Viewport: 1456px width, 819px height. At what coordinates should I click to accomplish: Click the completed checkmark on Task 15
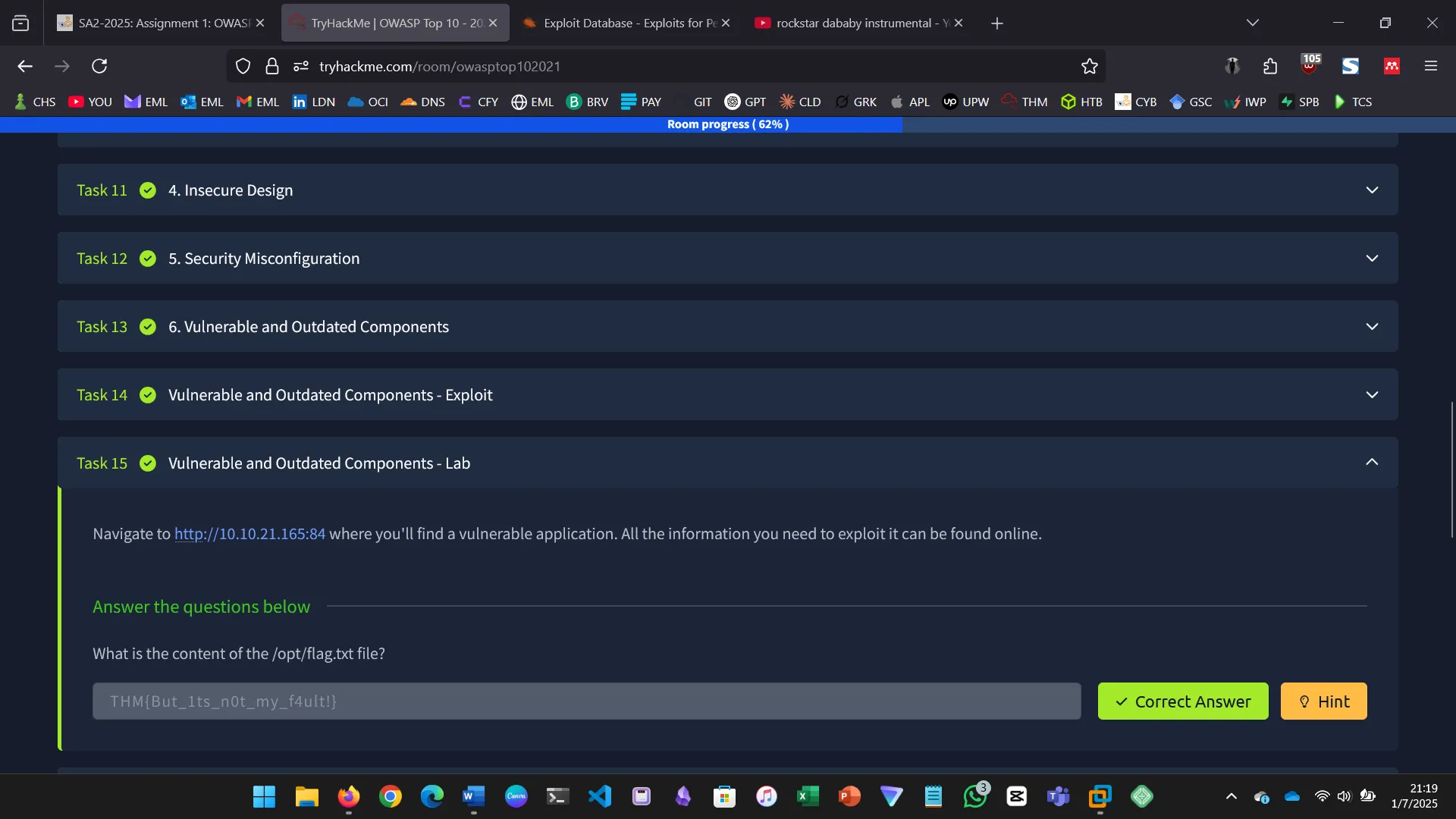click(148, 463)
